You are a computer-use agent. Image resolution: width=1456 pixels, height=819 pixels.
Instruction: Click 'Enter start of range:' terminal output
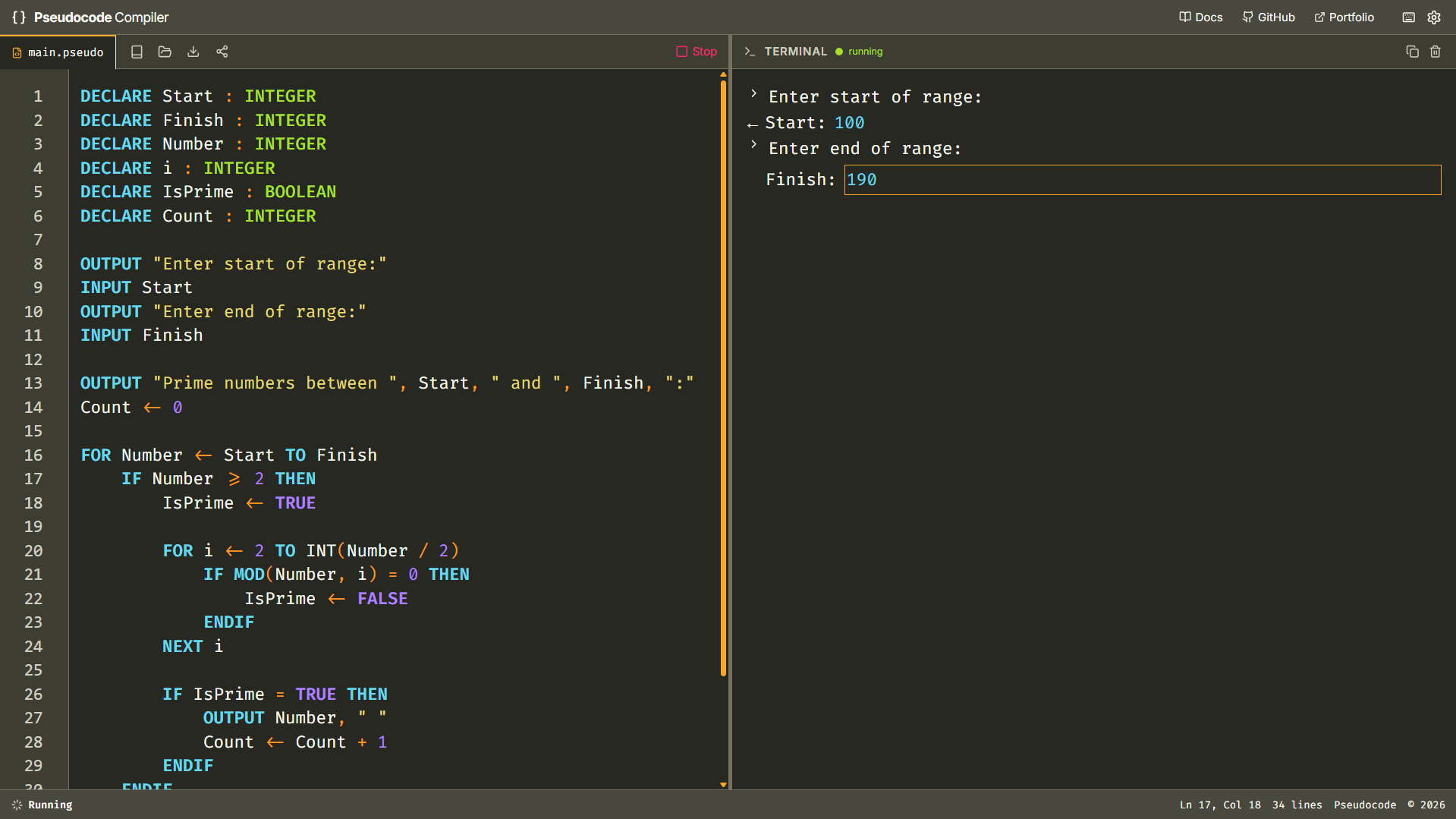[875, 97]
